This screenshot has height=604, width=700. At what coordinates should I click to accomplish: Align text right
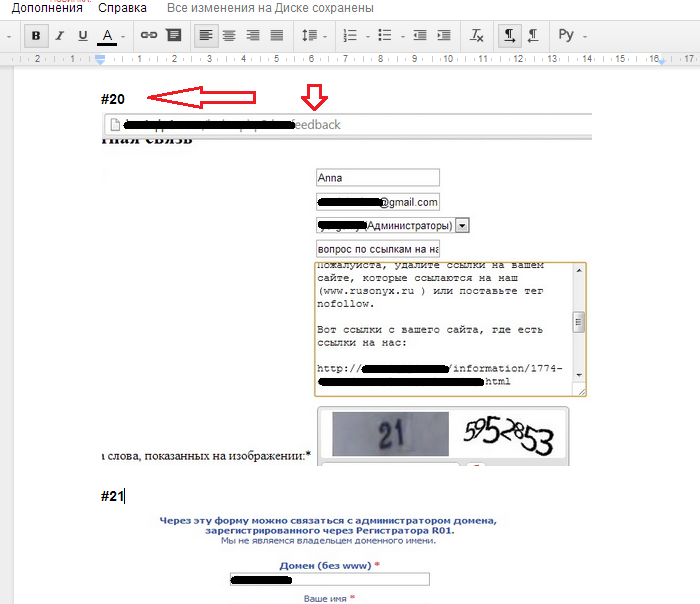[x=253, y=35]
